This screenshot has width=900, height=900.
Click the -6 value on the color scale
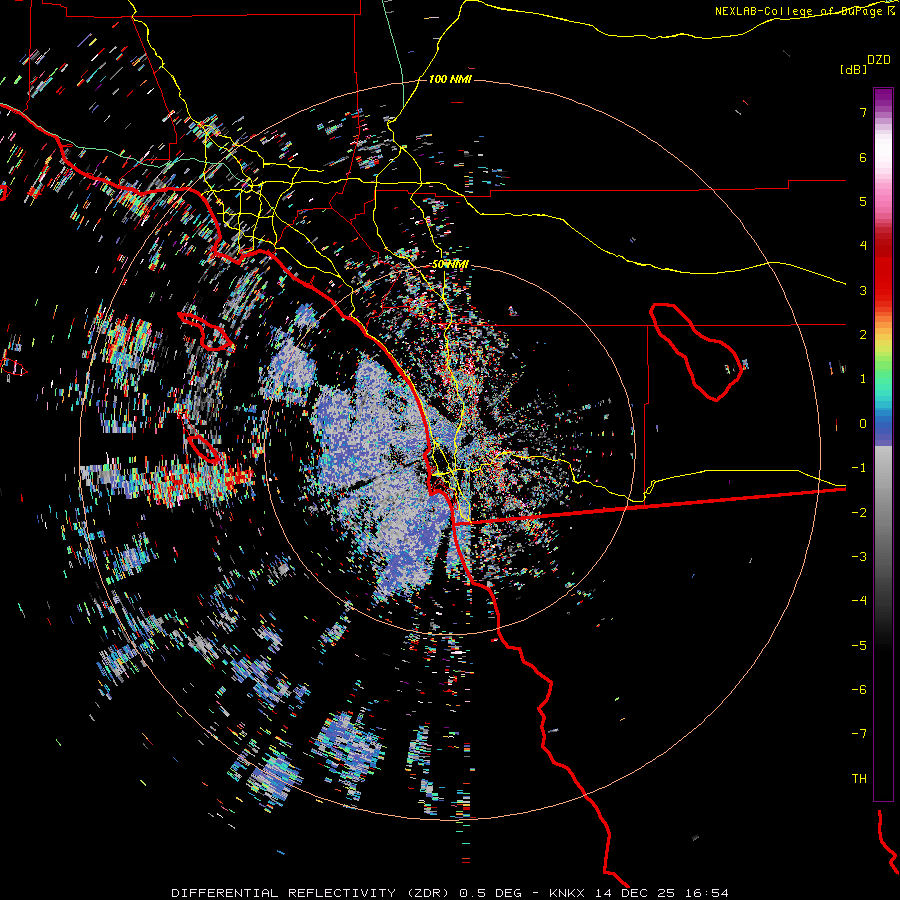pyautogui.click(x=859, y=690)
